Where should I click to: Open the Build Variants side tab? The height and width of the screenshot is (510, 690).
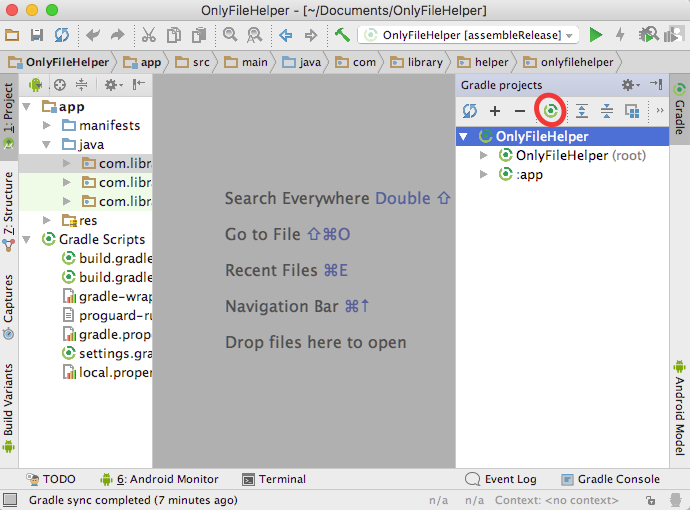(x=9, y=407)
